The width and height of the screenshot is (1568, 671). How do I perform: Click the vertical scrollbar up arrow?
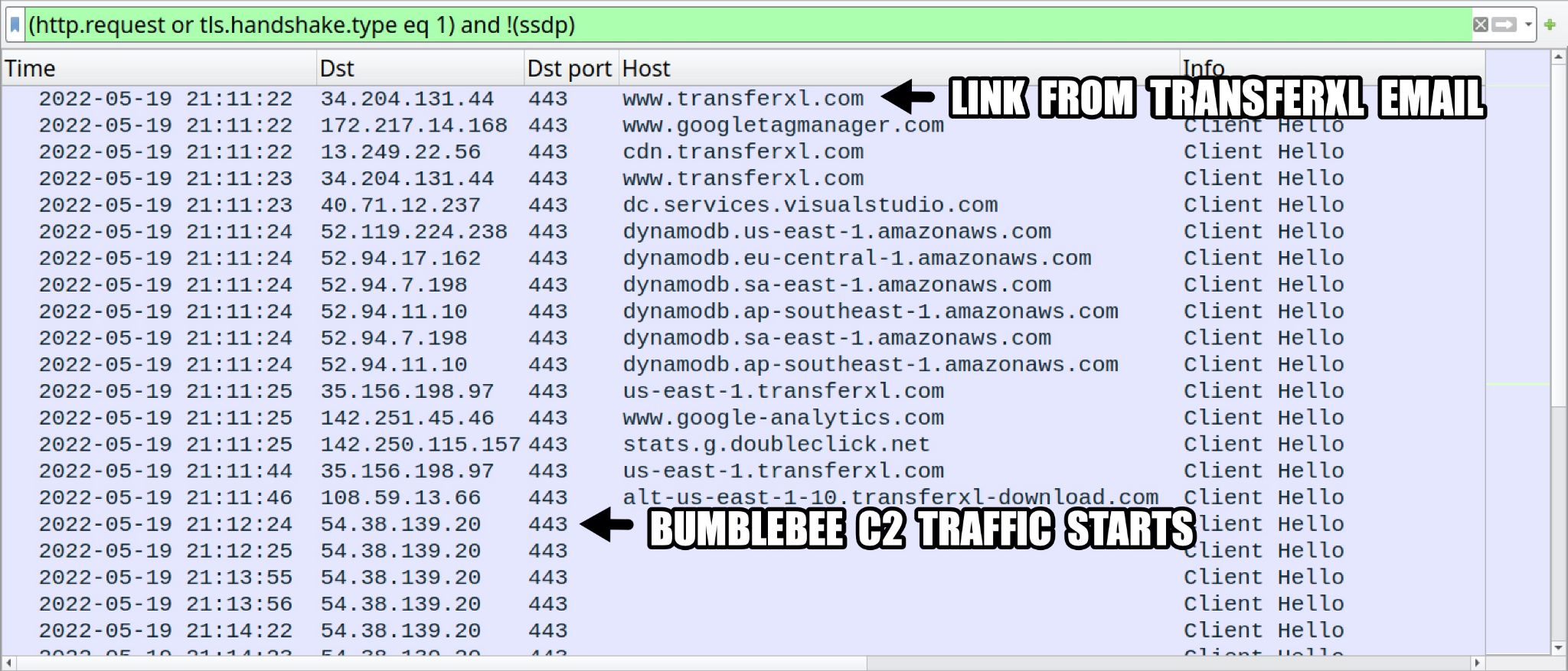[x=1559, y=57]
